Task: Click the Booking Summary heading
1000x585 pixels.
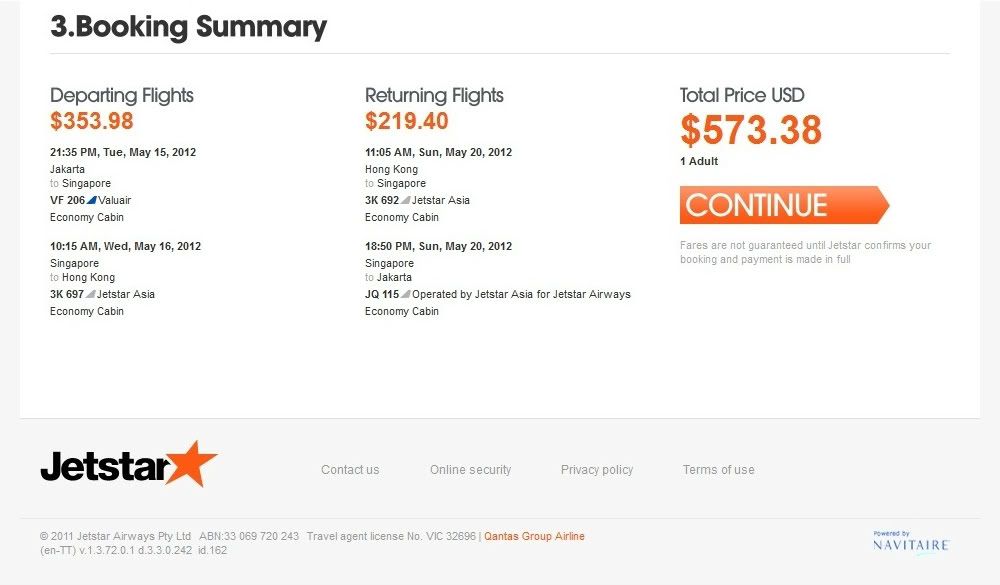Action: (189, 27)
